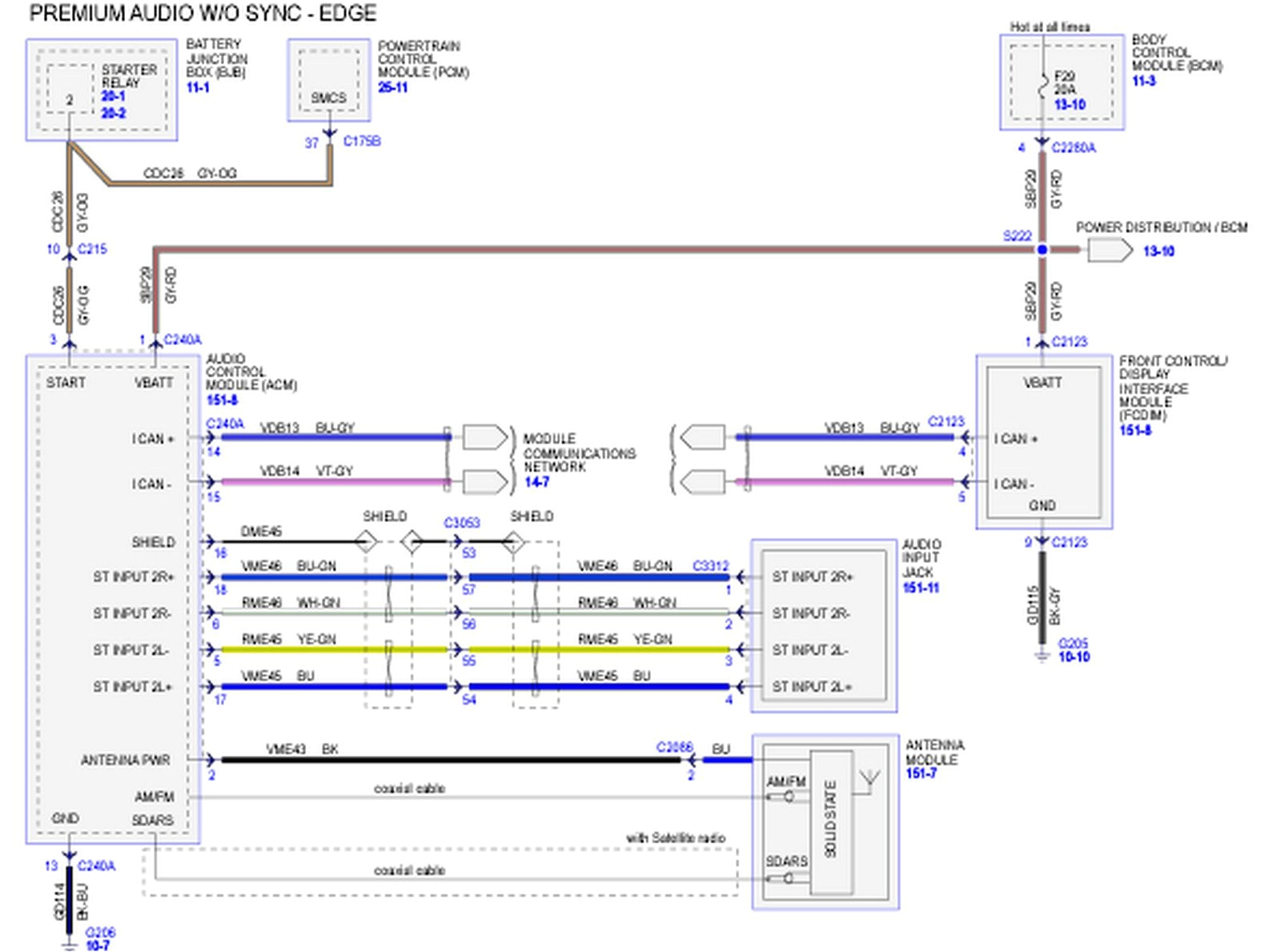Select the VBATT pin on the FCDIM block
This screenshot has height=952, width=1281.
[x=1042, y=382]
